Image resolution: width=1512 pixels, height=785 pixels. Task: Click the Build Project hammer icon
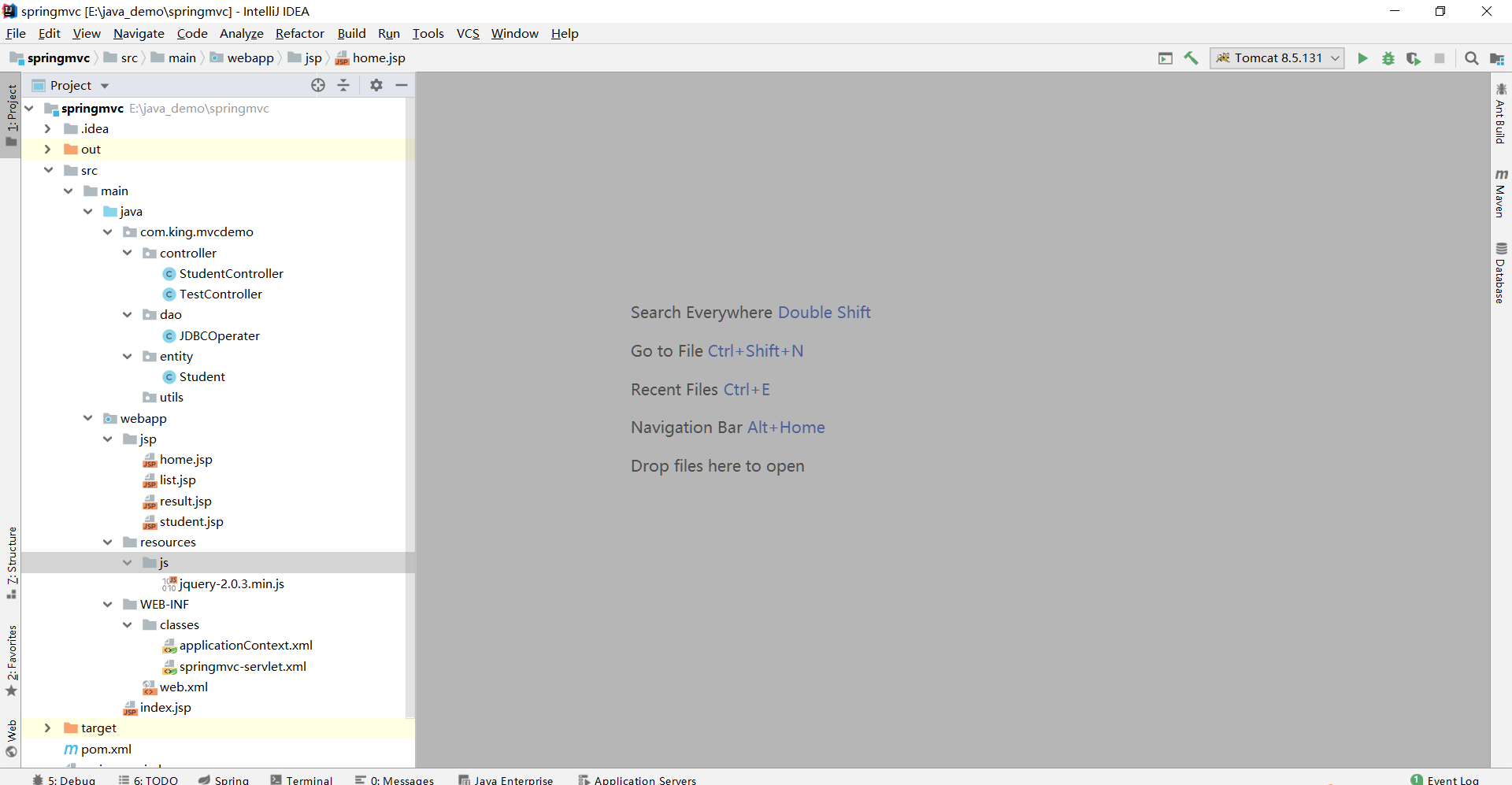tap(1191, 58)
